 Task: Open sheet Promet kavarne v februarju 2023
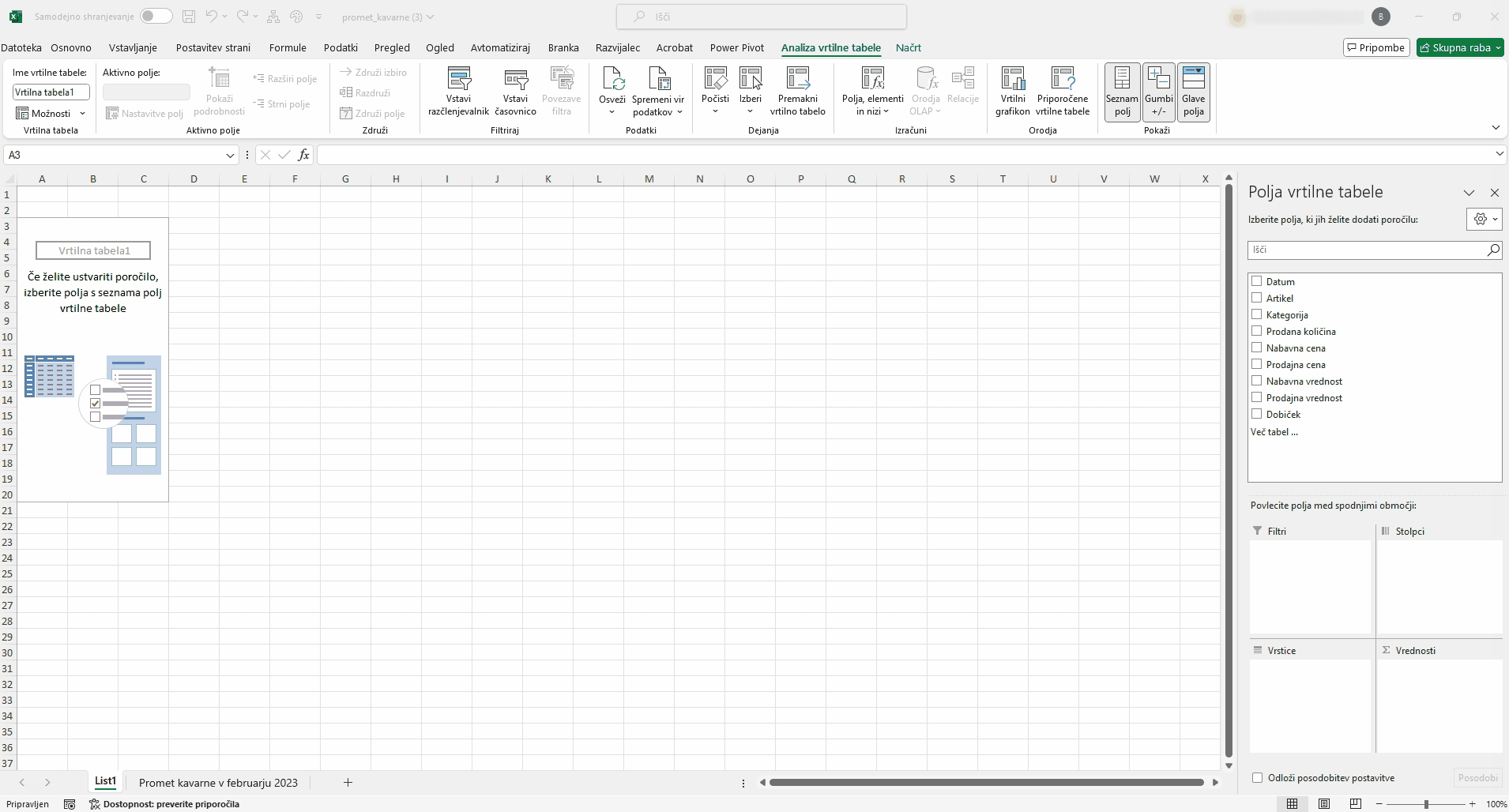pyautogui.click(x=218, y=783)
